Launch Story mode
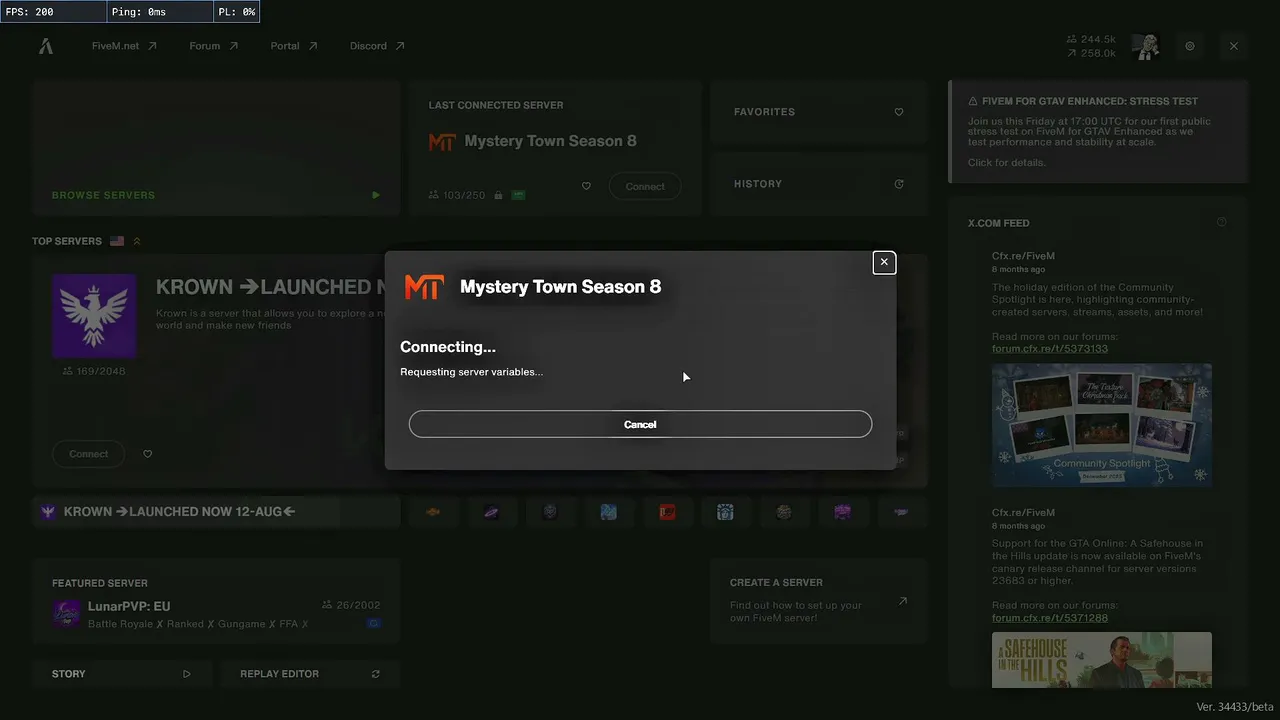This screenshot has height=720, width=1280. 121,674
